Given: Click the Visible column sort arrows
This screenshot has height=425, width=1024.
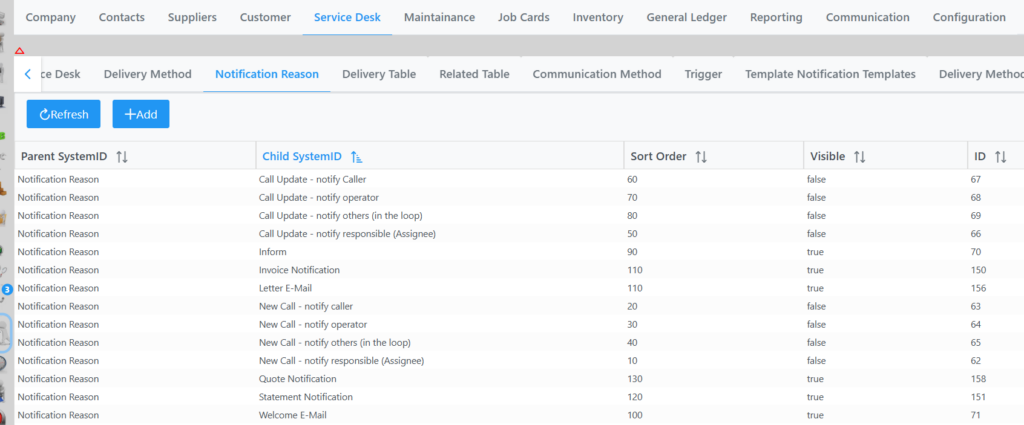Looking at the screenshot, I should [859, 157].
